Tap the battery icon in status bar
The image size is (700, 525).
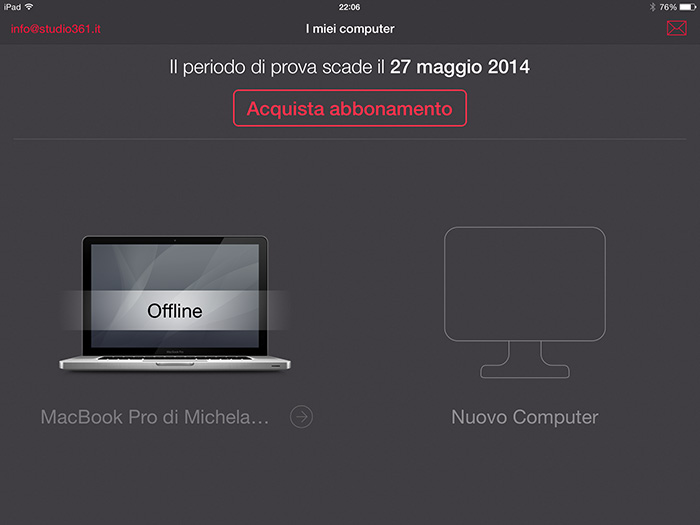coord(688,7)
